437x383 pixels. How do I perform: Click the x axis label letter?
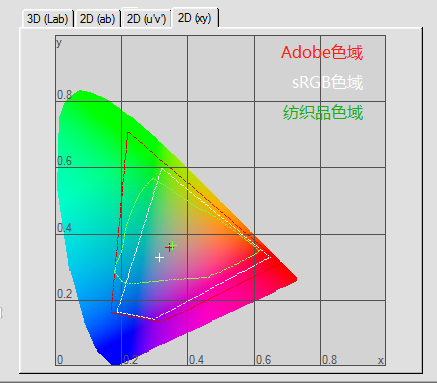tap(381, 360)
